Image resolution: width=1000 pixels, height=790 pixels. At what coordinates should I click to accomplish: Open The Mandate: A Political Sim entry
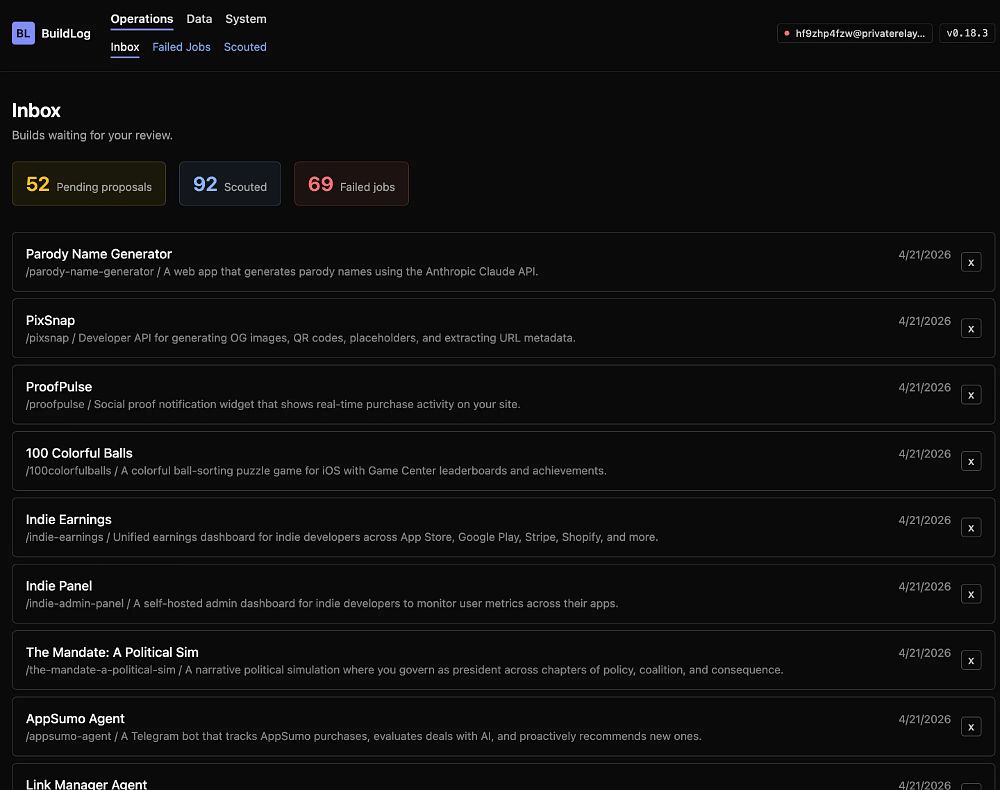[503, 660]
